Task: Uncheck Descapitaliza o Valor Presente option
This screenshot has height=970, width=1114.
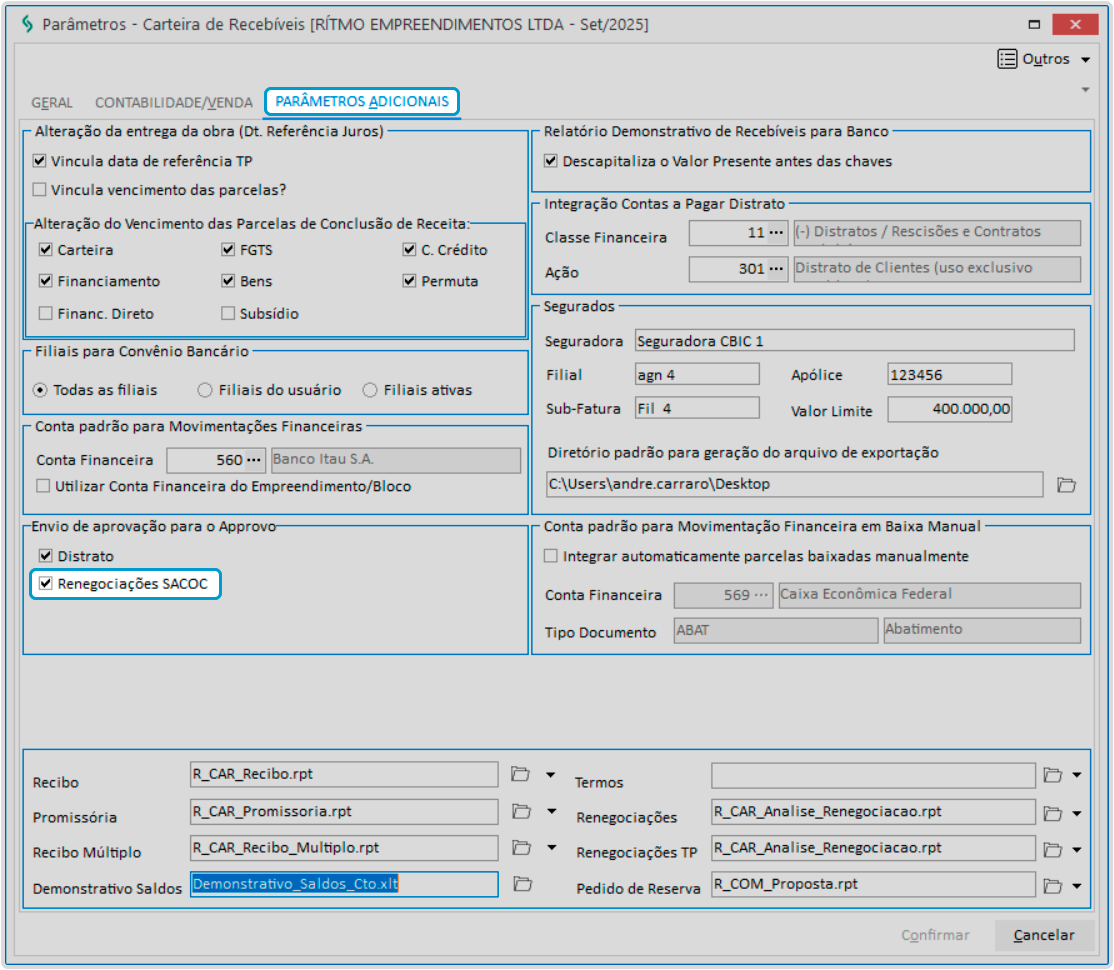Action: pyautogui.click(x=551, y=161)
